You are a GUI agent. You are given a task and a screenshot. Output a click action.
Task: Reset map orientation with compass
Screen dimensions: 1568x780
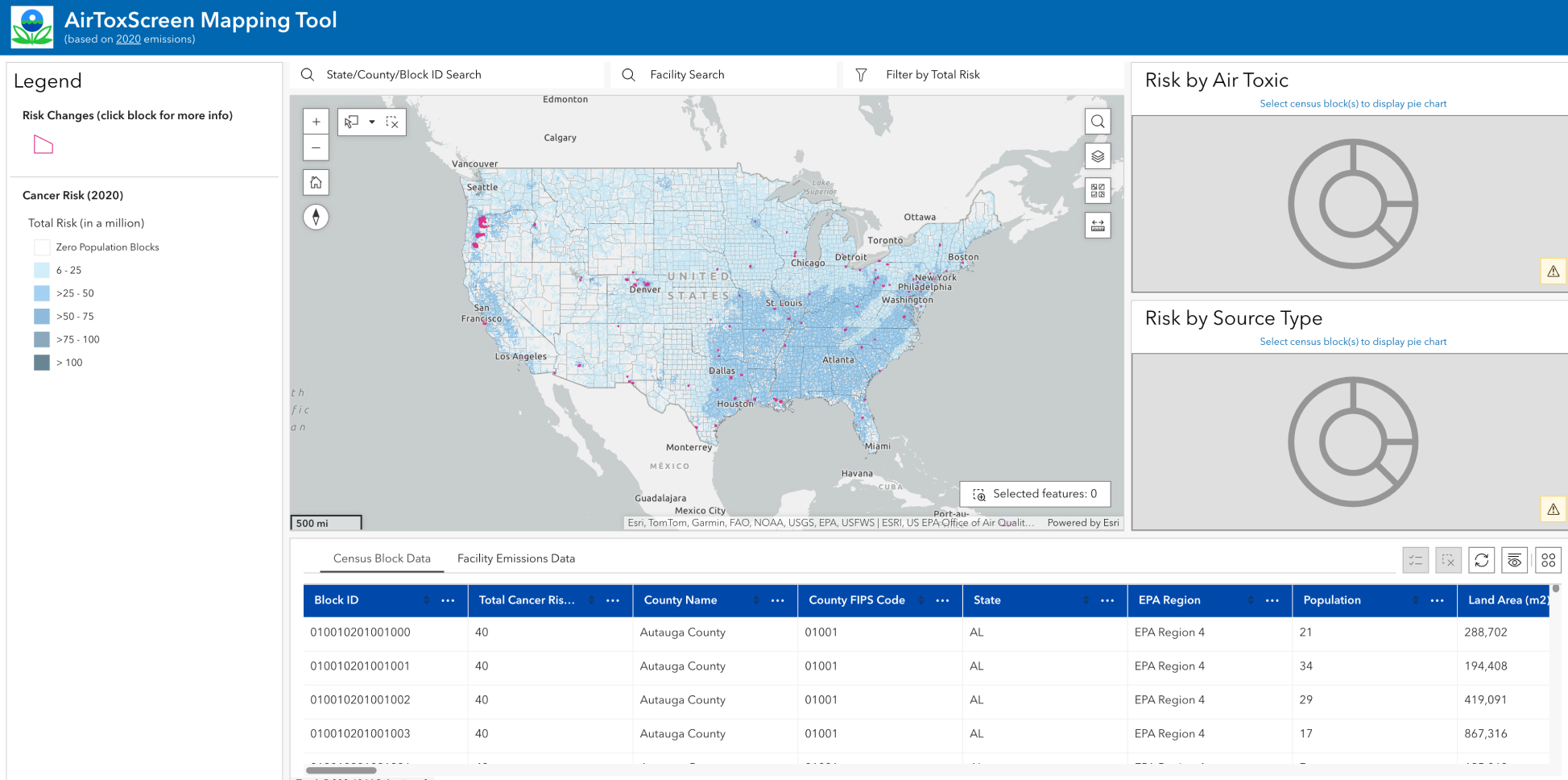point(316,217)
